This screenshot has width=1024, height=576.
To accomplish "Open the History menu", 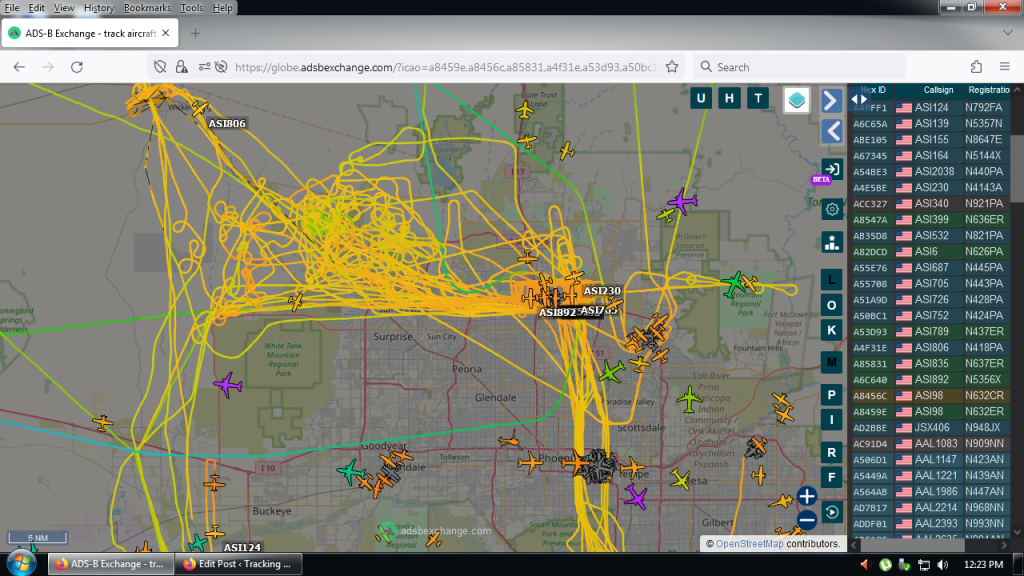I will [99, 8].
